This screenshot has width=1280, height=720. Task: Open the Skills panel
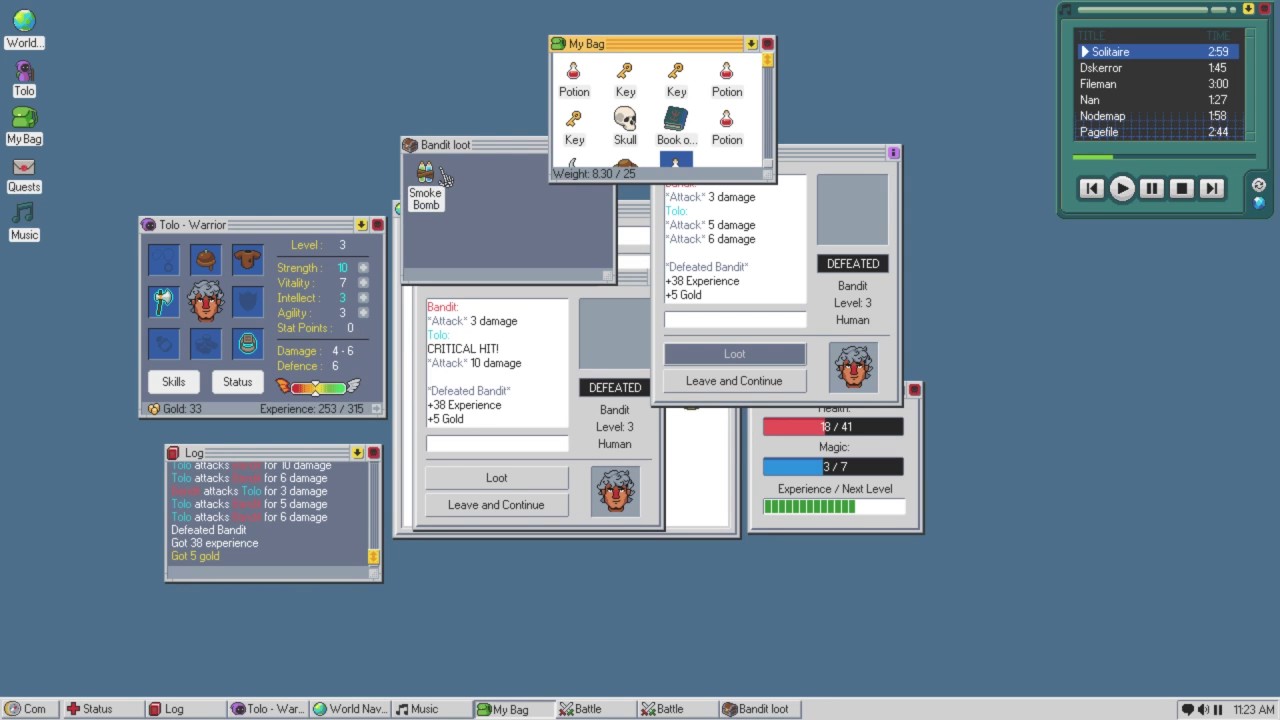point(173,381)
